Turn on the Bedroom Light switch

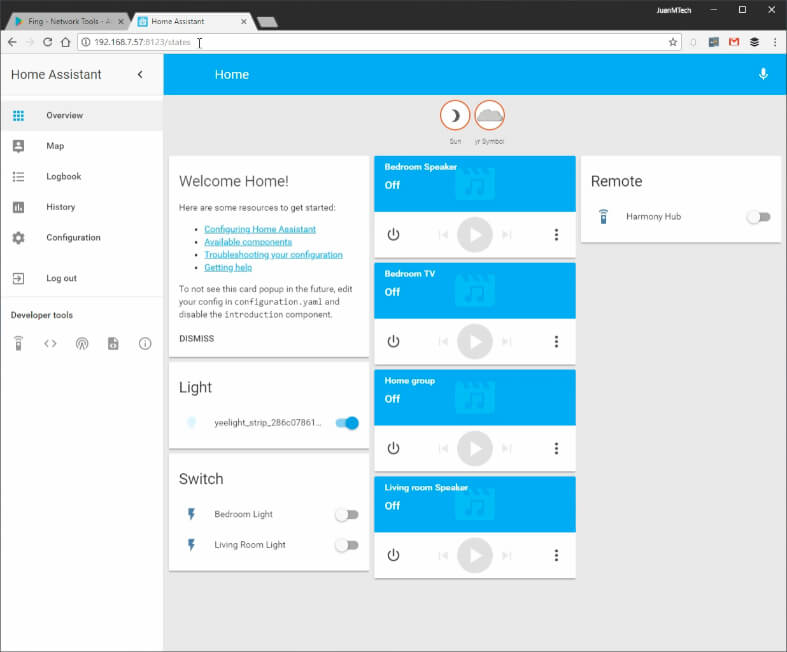click(347, 514)
